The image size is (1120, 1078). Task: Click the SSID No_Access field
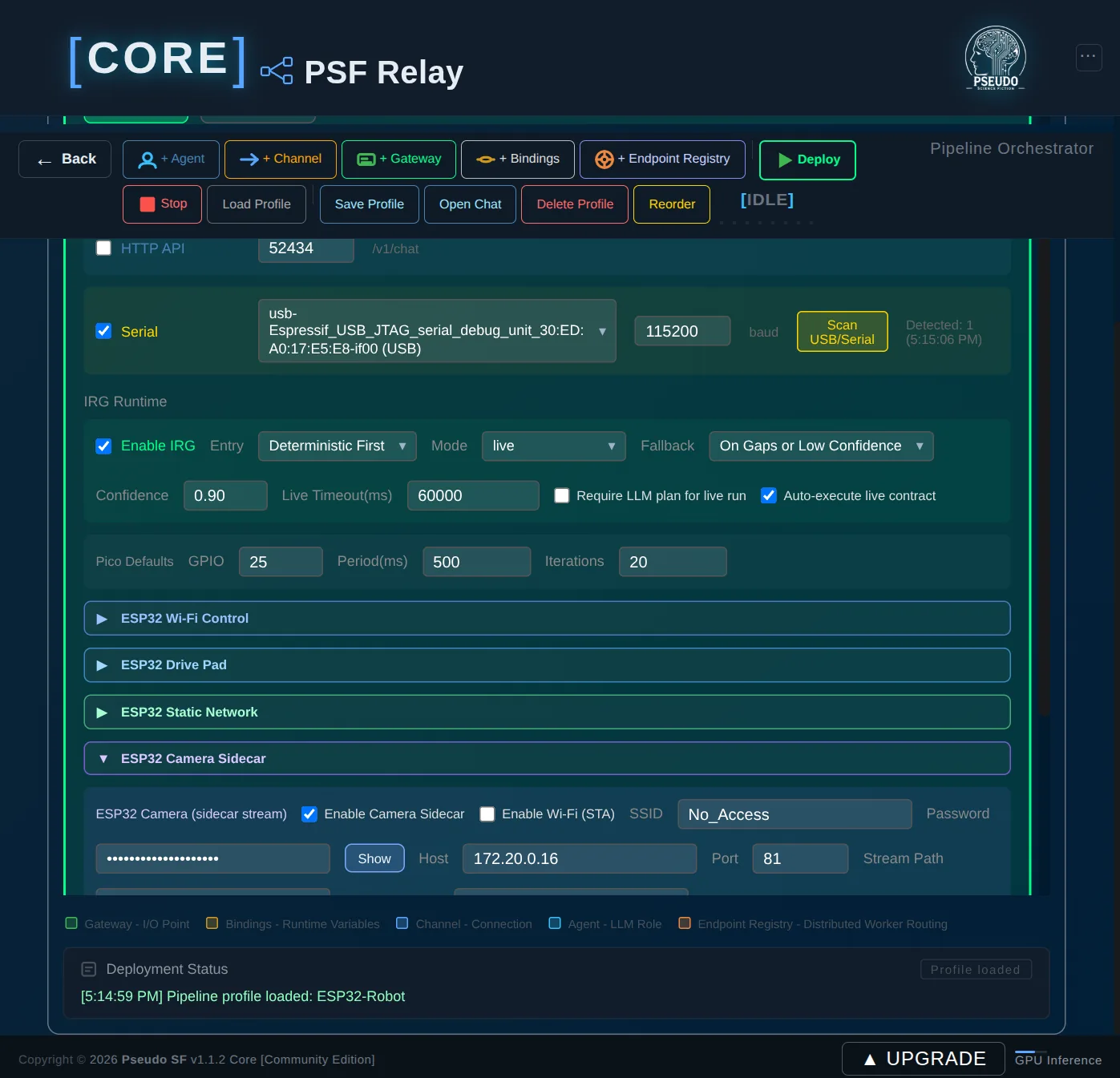pos(795,814)
